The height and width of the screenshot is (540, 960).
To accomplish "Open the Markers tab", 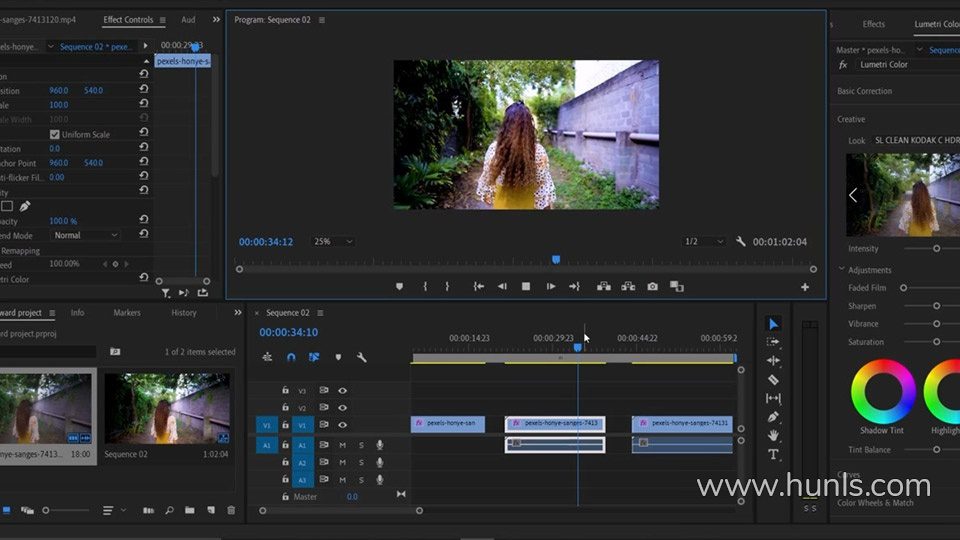I will pos(127,312).
